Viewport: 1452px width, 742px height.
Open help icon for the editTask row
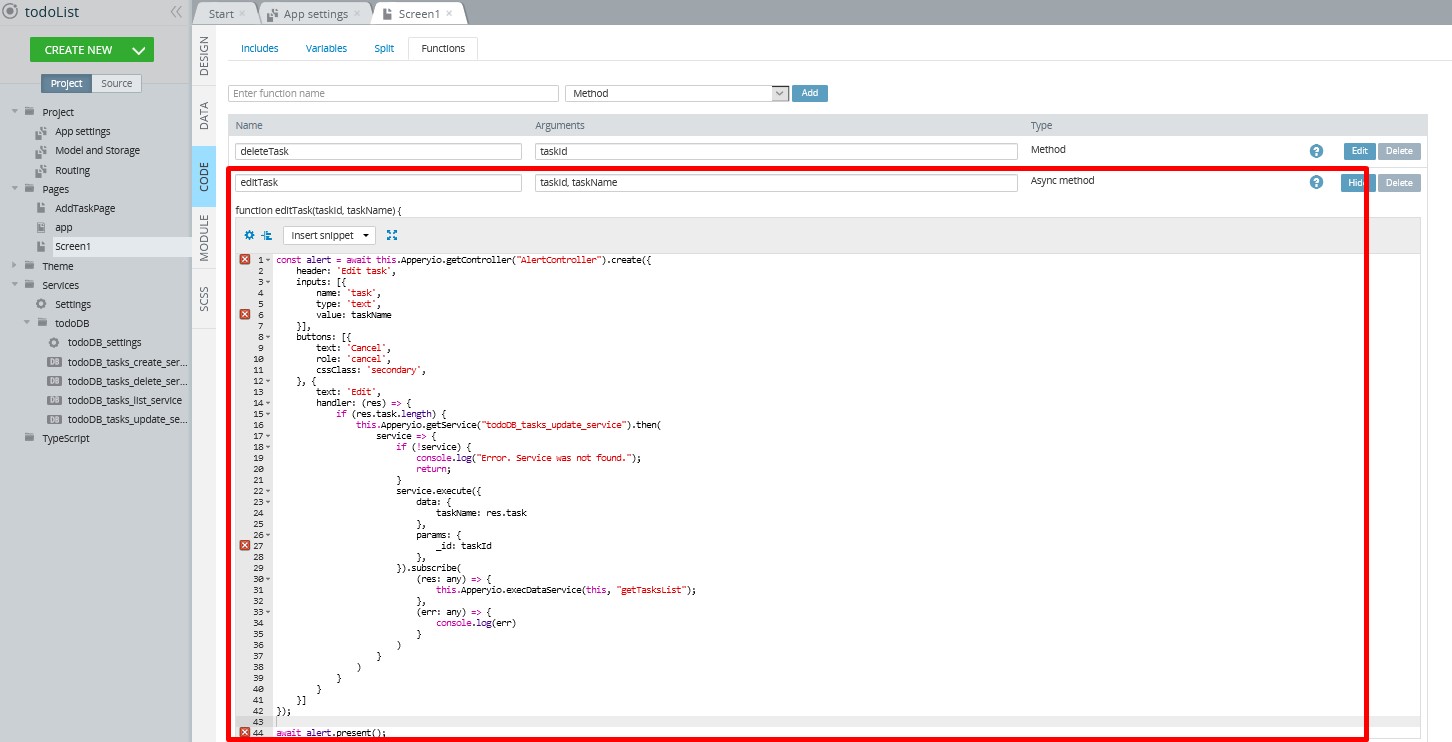point(1316,182)
